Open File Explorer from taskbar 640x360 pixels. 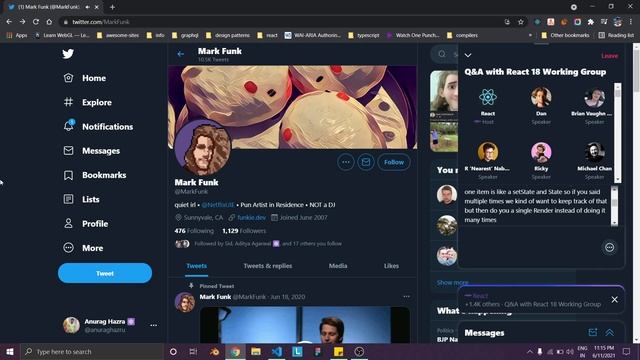(x=256, y=351)
